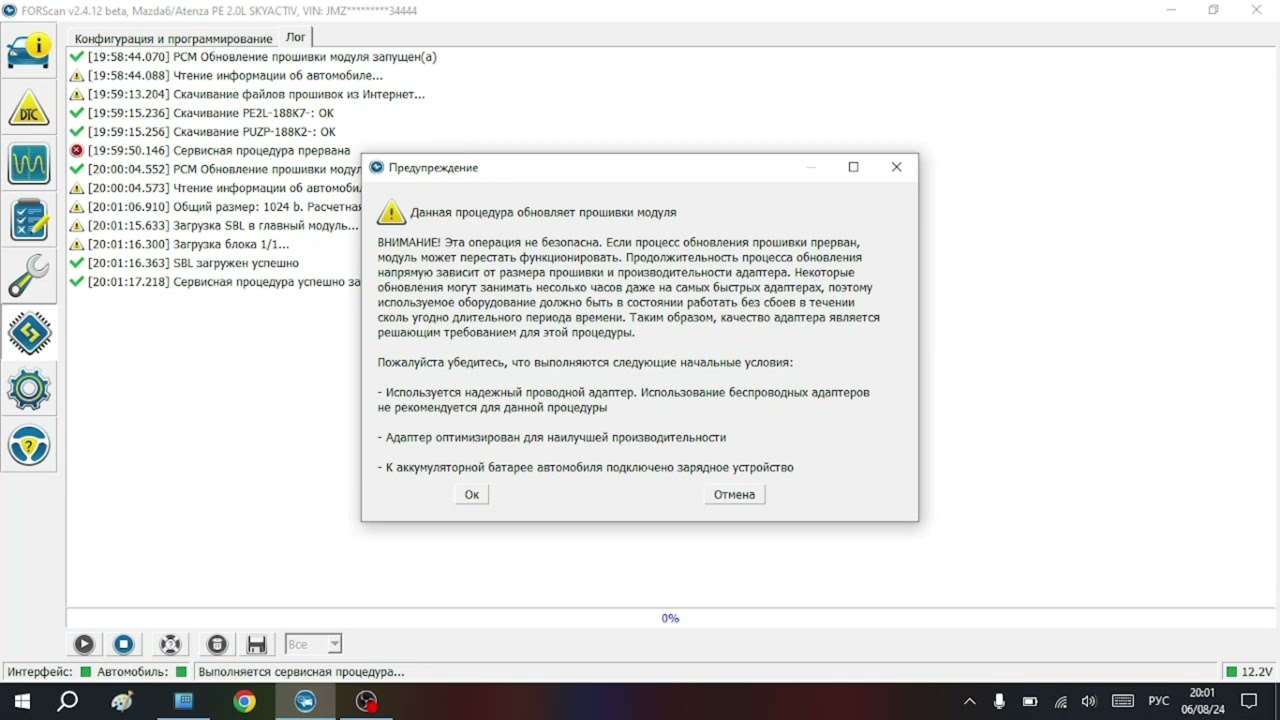Screen dimensions: 1280x720
Task: Click the stop procedure button
Action: (123, 645)
